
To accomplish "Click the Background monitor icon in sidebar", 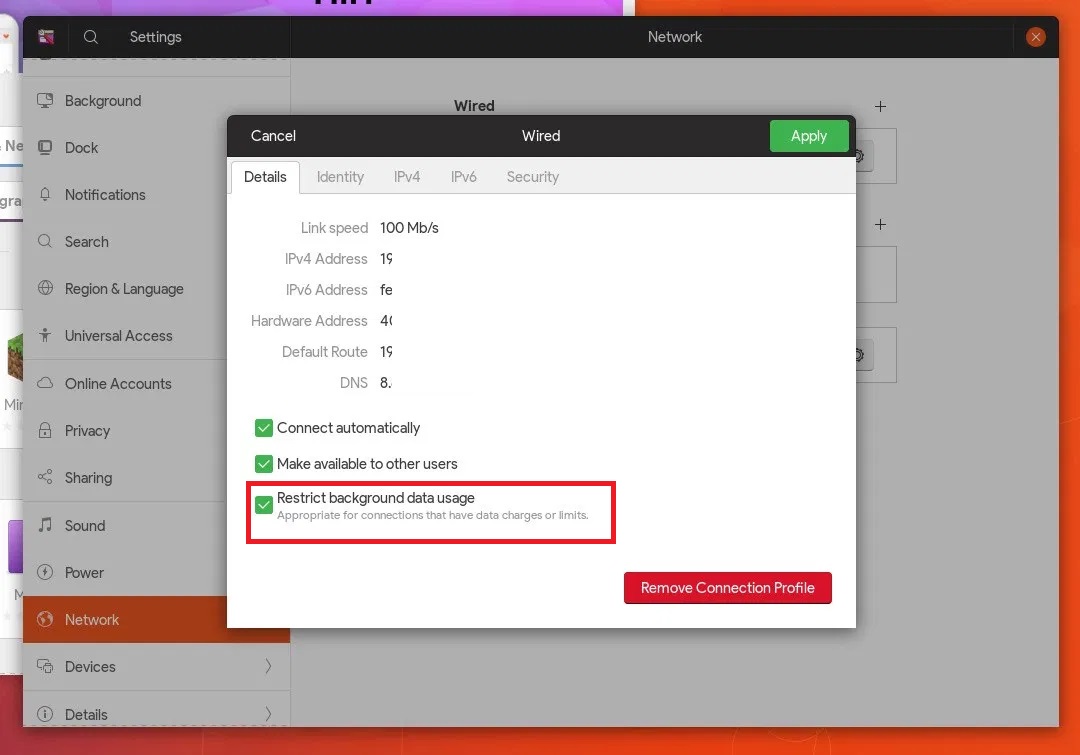I will point(45,101).
